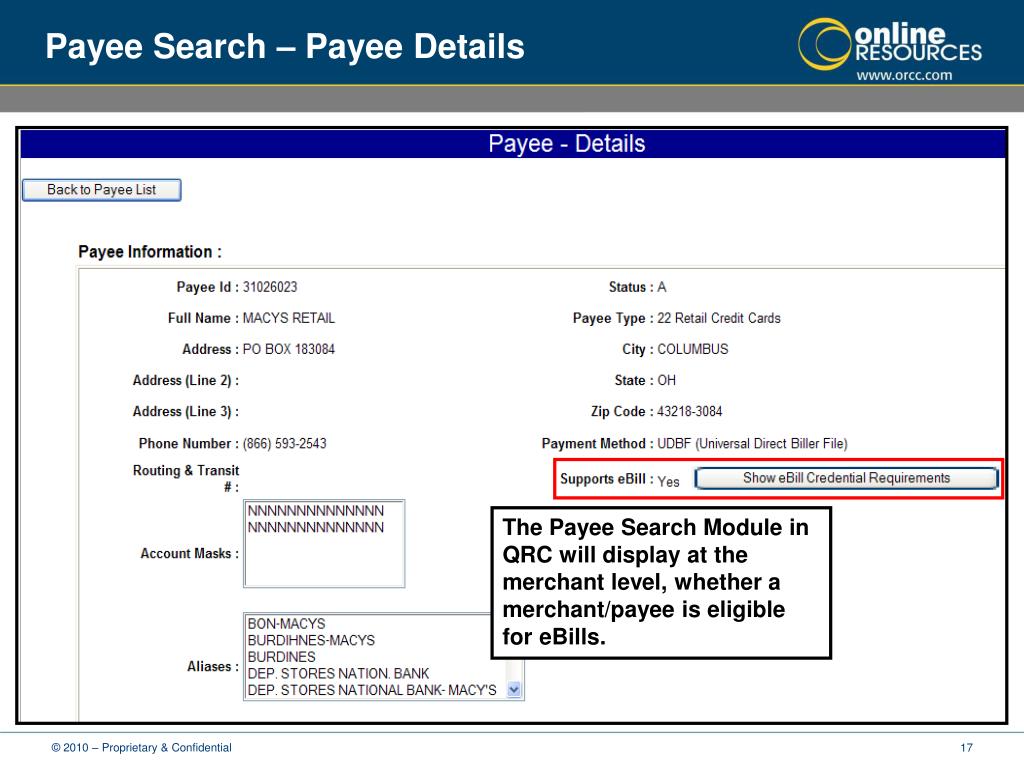Click the first account mask line
Screen dimensions: 1024x768
[316, 511]
